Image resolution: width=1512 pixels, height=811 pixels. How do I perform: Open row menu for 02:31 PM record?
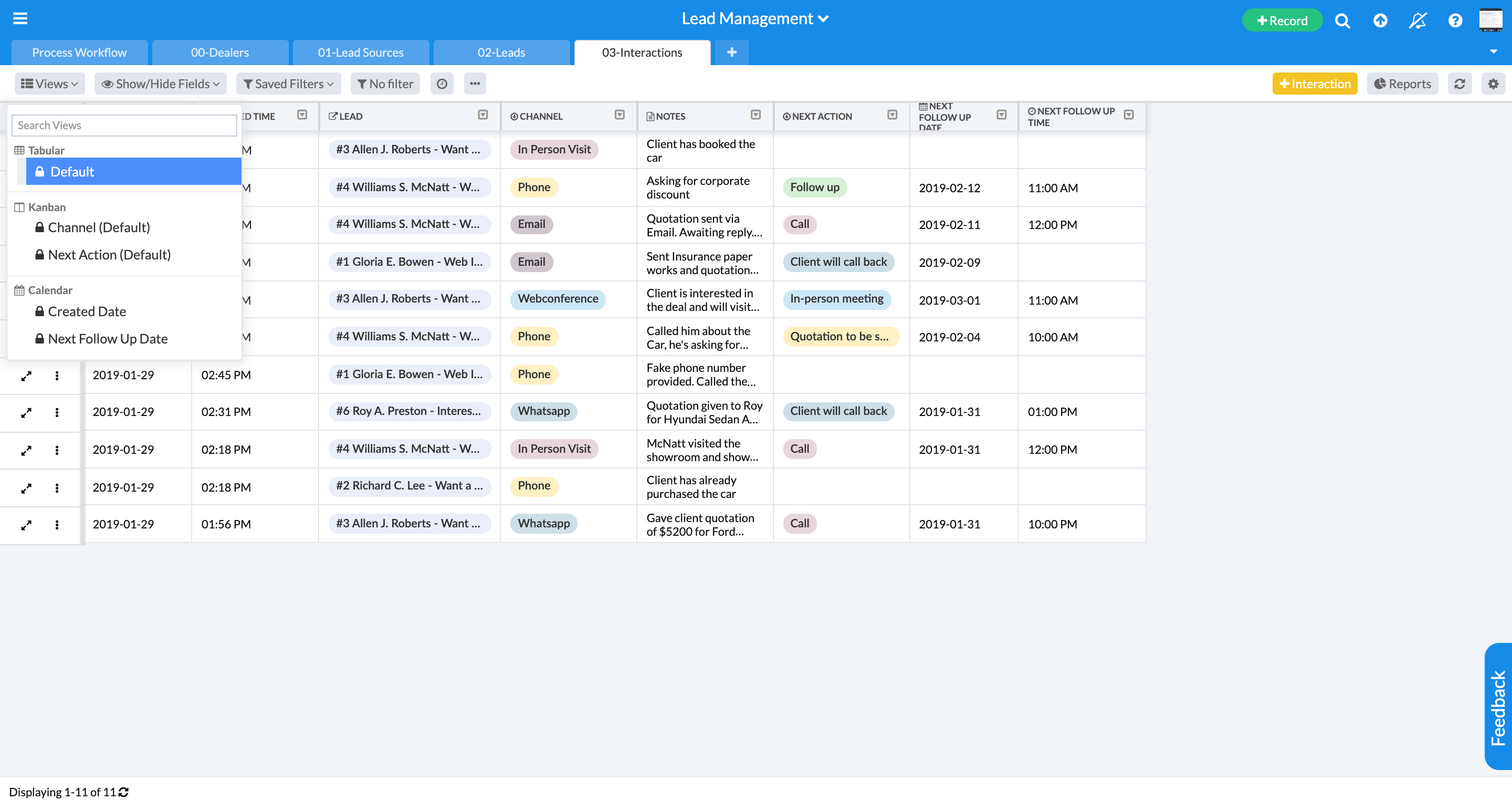pos(57,413)
